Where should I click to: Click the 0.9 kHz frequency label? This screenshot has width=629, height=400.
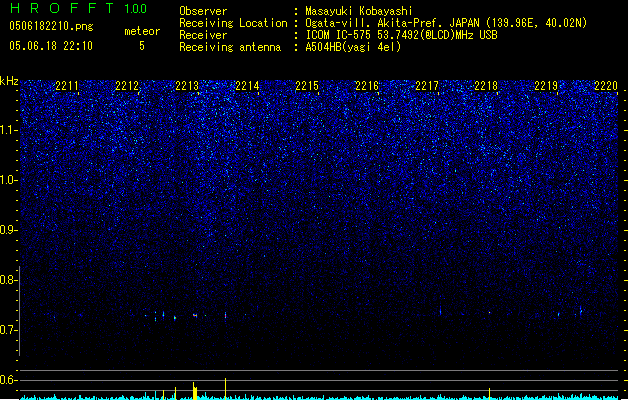tap(8, 230)
